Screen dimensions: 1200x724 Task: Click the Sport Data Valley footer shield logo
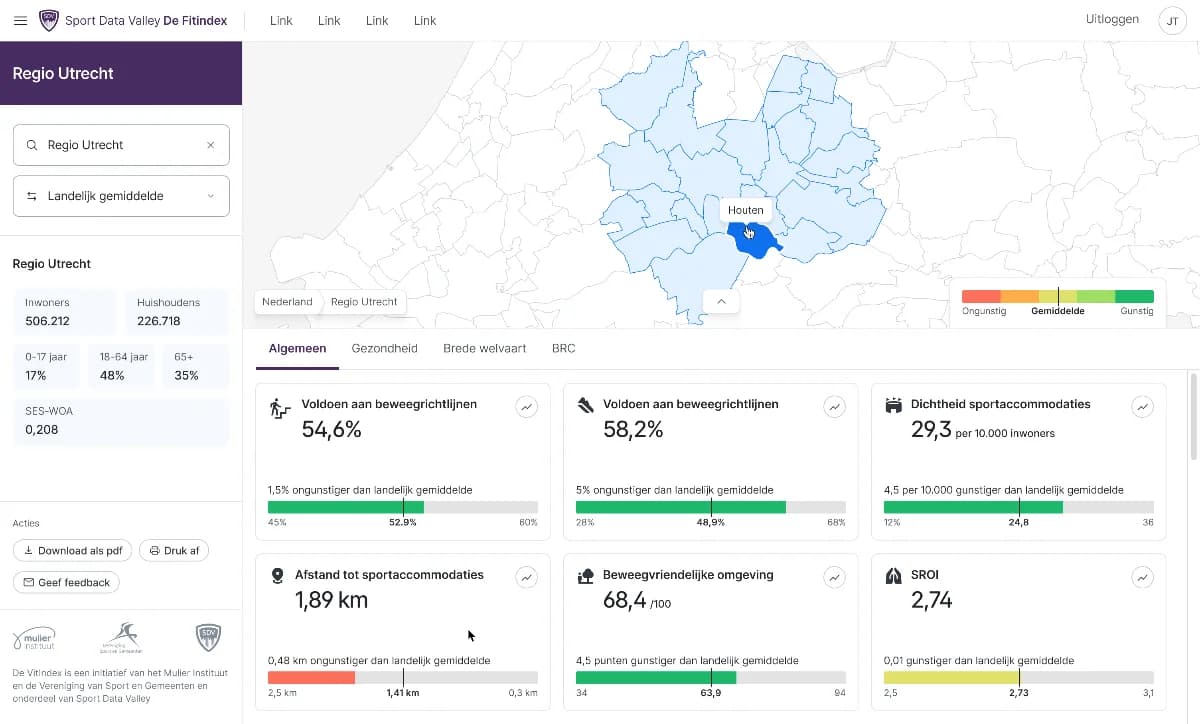coord(208,637)
